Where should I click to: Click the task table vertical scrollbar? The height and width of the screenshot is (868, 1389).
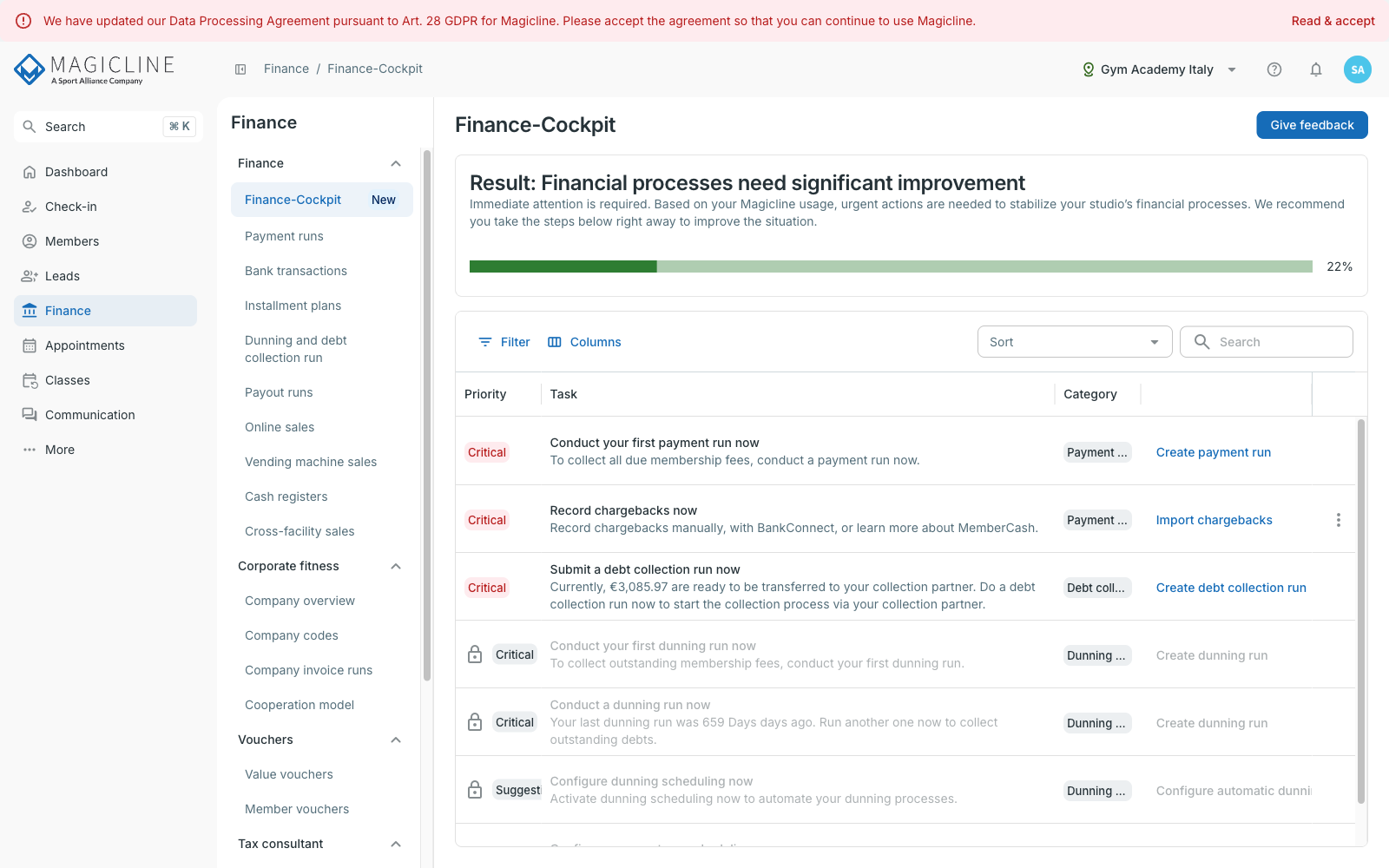tap(1360, 612)
